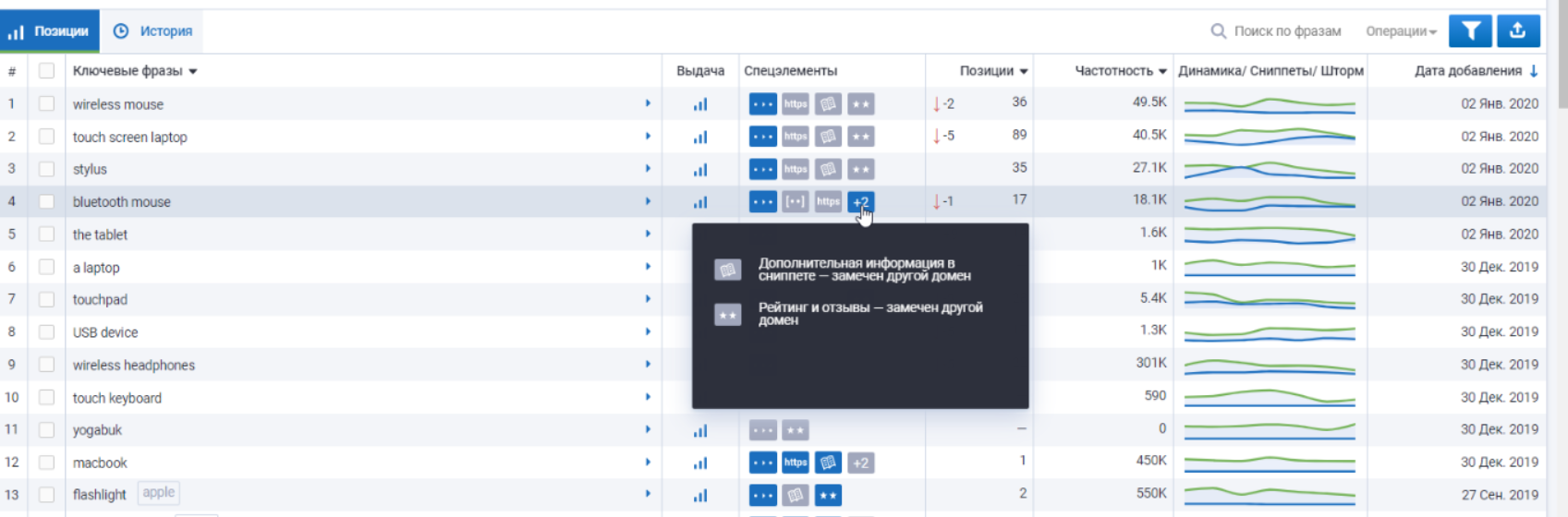Image resolution: width=1568 pixels, height=517 pixels.
Task: Open SERP chart icon for yogabuk
Action: (x=700, y=430)
